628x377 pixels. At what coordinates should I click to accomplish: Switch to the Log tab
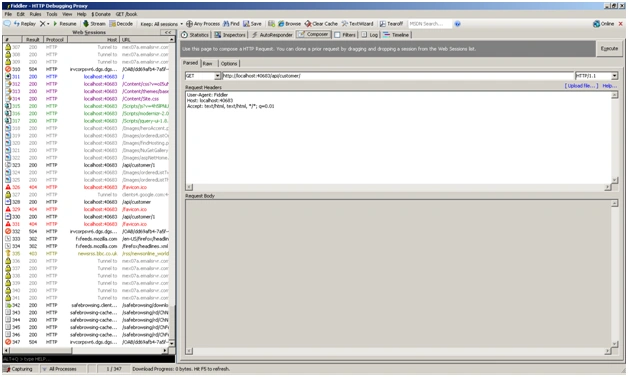click(370, 35)
